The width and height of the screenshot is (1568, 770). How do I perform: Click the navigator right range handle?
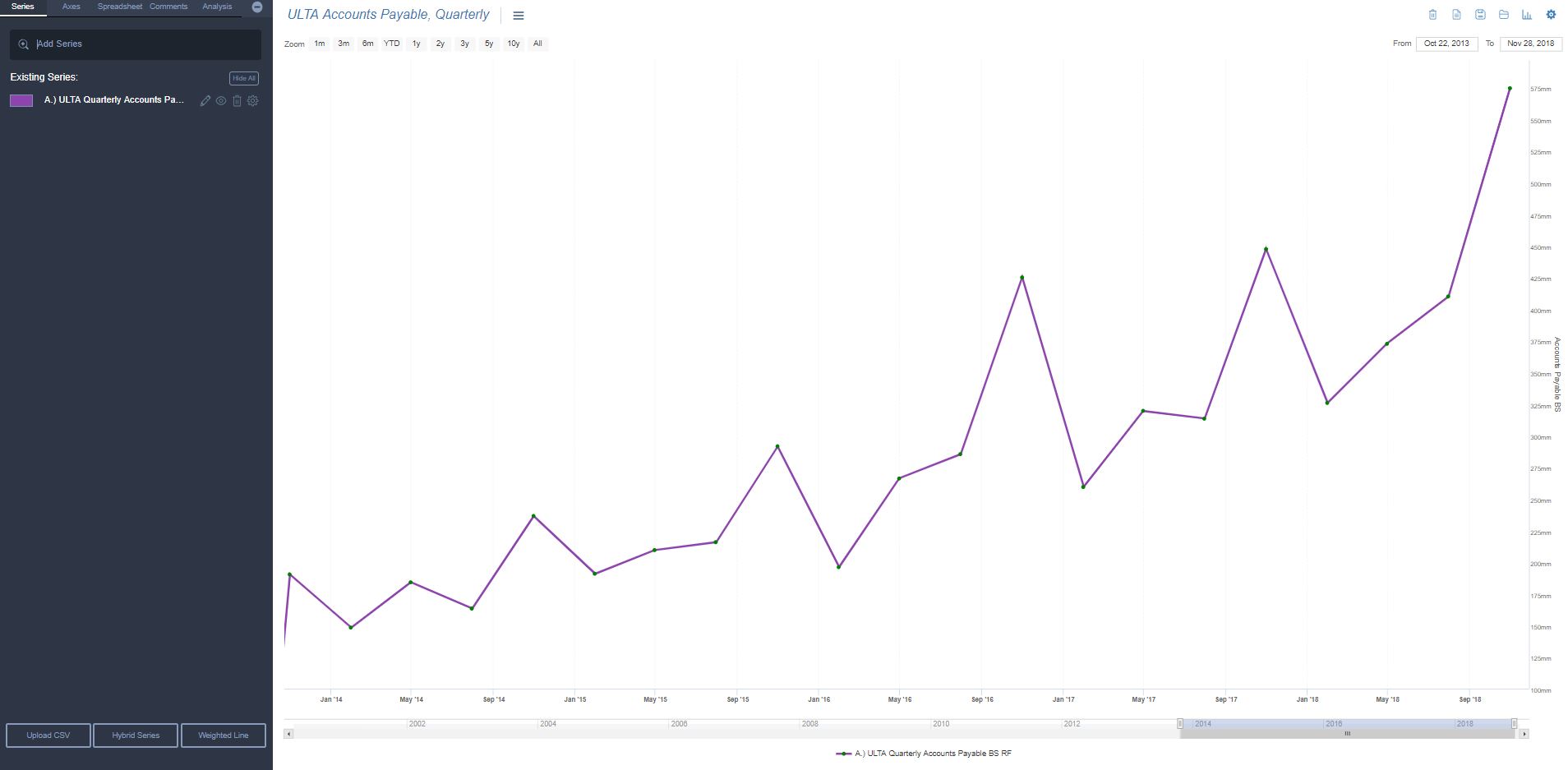click(x=1515, y=723)
